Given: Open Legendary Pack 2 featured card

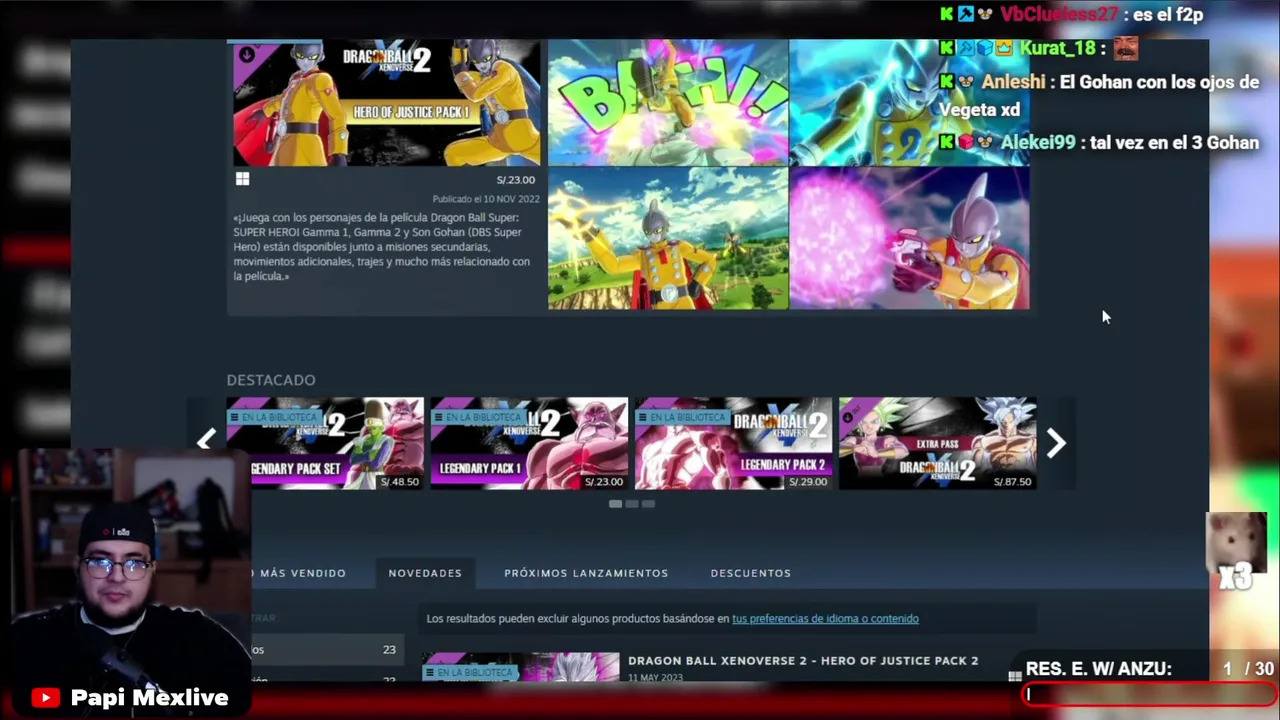Looking at the screenshot, I should coord(733,443).
